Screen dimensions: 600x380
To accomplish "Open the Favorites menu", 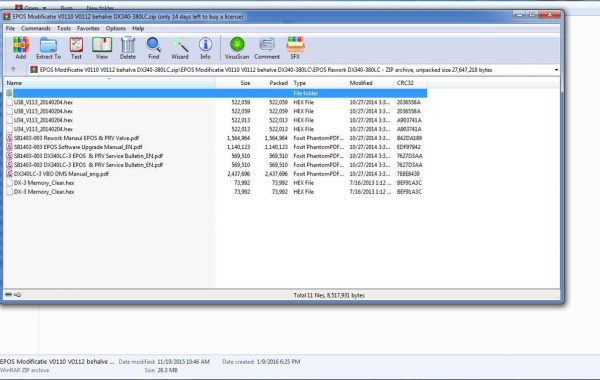I will [88, 28].
